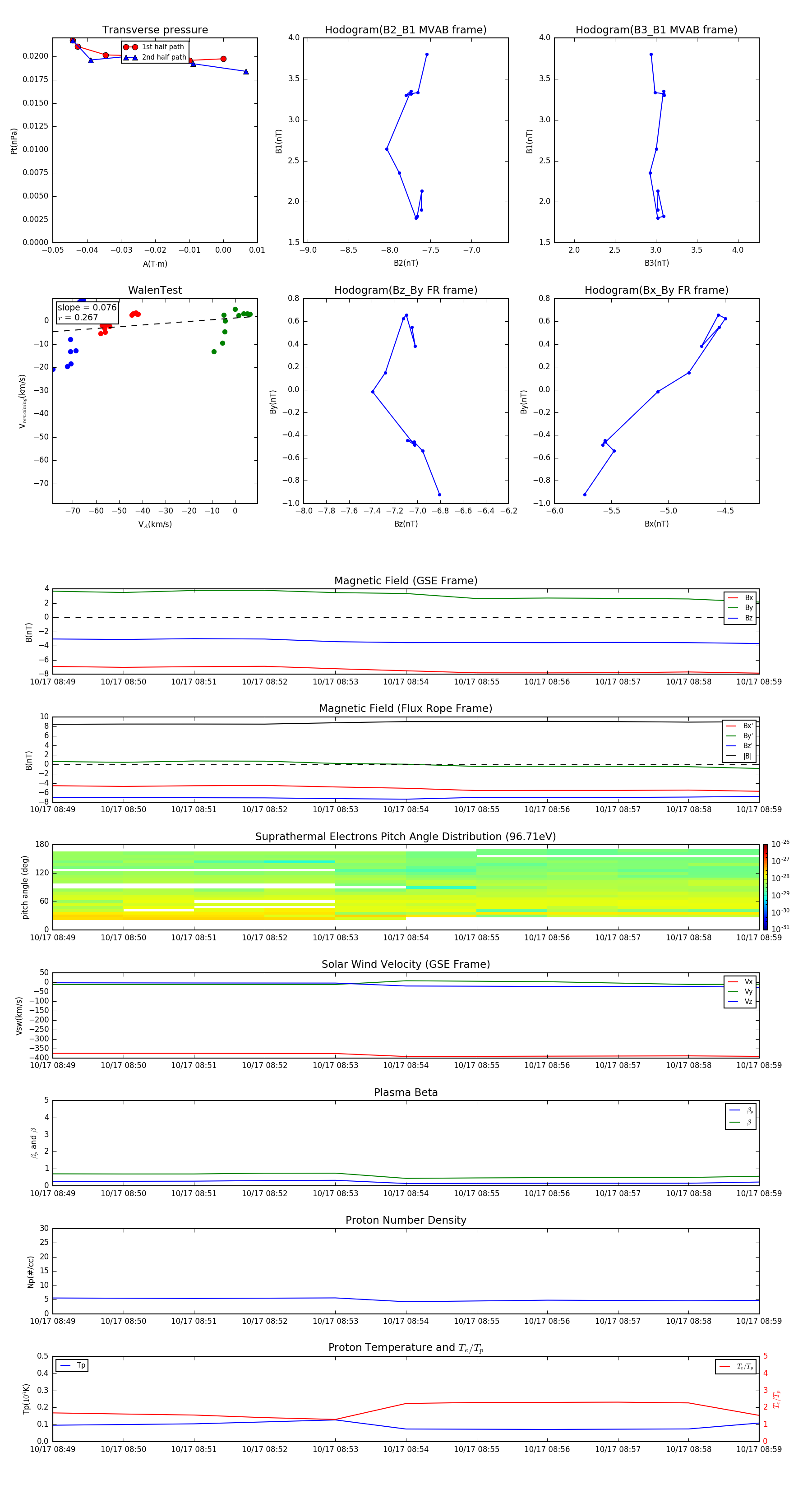The height and width of the screenshot is (1489, 812).
Task: Click the rightmost blue triangle in Transverse pressure
Action: (x=245, y=72)
